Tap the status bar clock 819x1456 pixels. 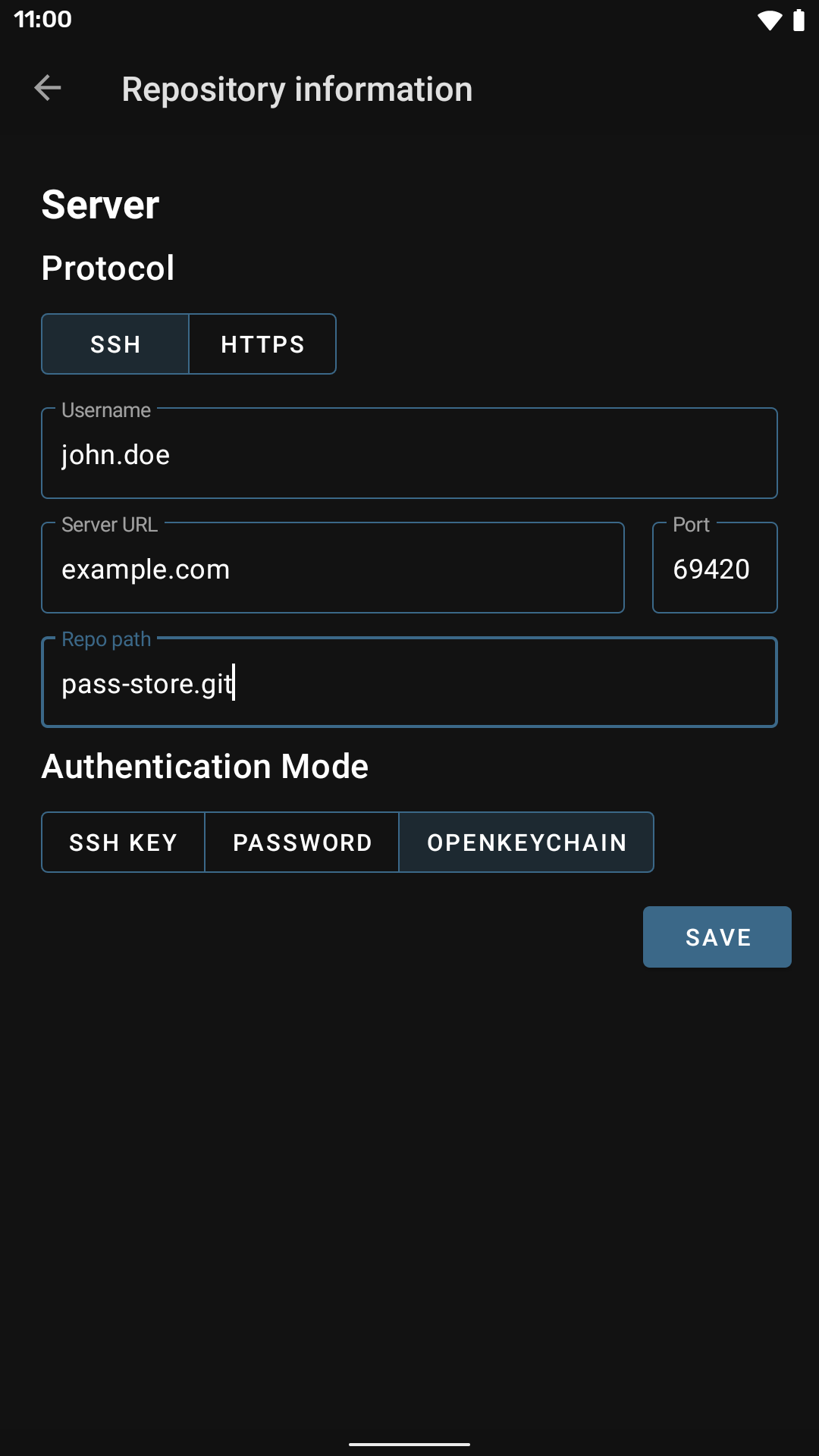coord(43,19)
